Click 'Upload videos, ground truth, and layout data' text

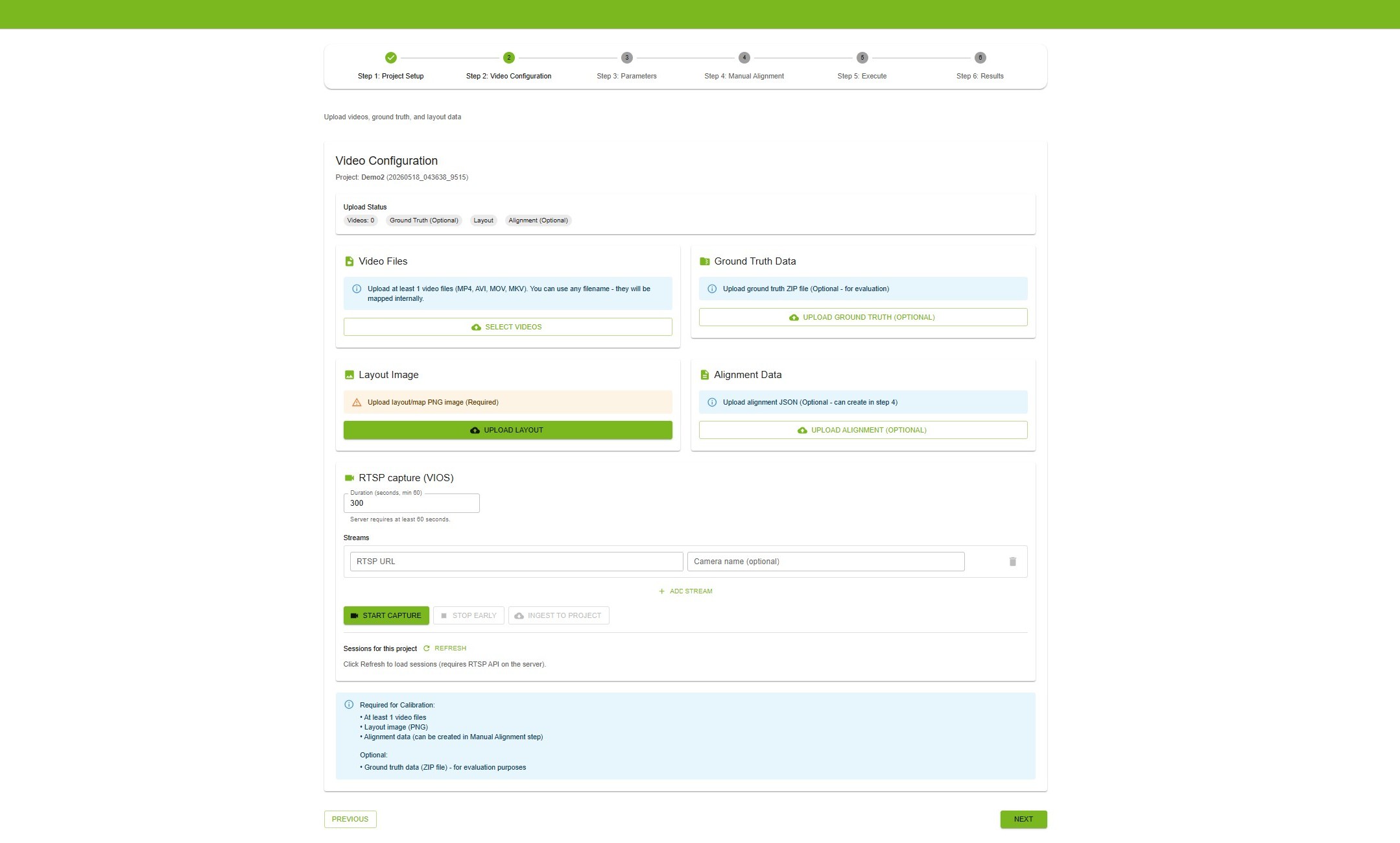(x=392, y=117)
